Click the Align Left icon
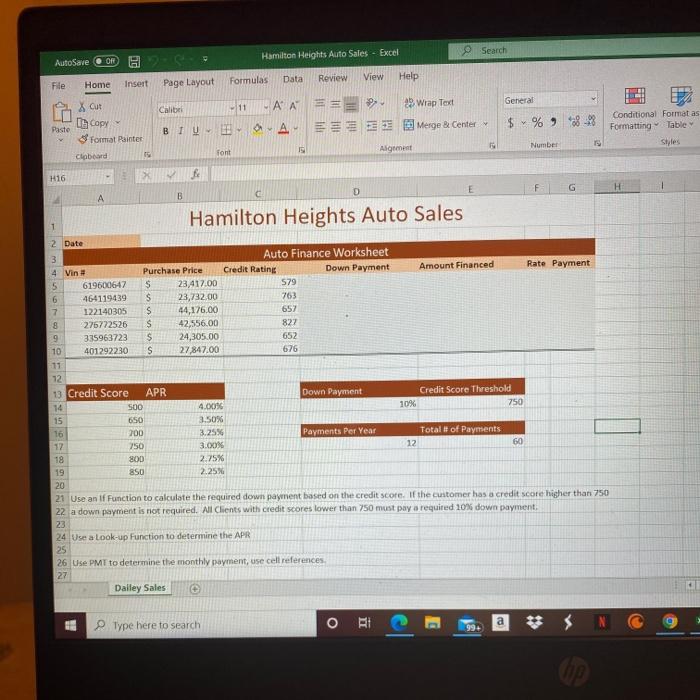Viewport: 700px width, 700px height. click(x=320, y=127)
